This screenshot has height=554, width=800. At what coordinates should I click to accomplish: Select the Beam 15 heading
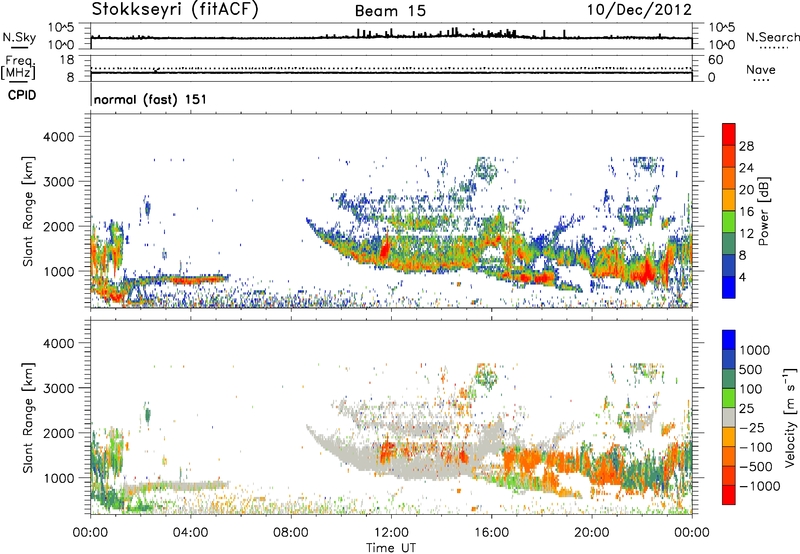(x=390, y=11)
